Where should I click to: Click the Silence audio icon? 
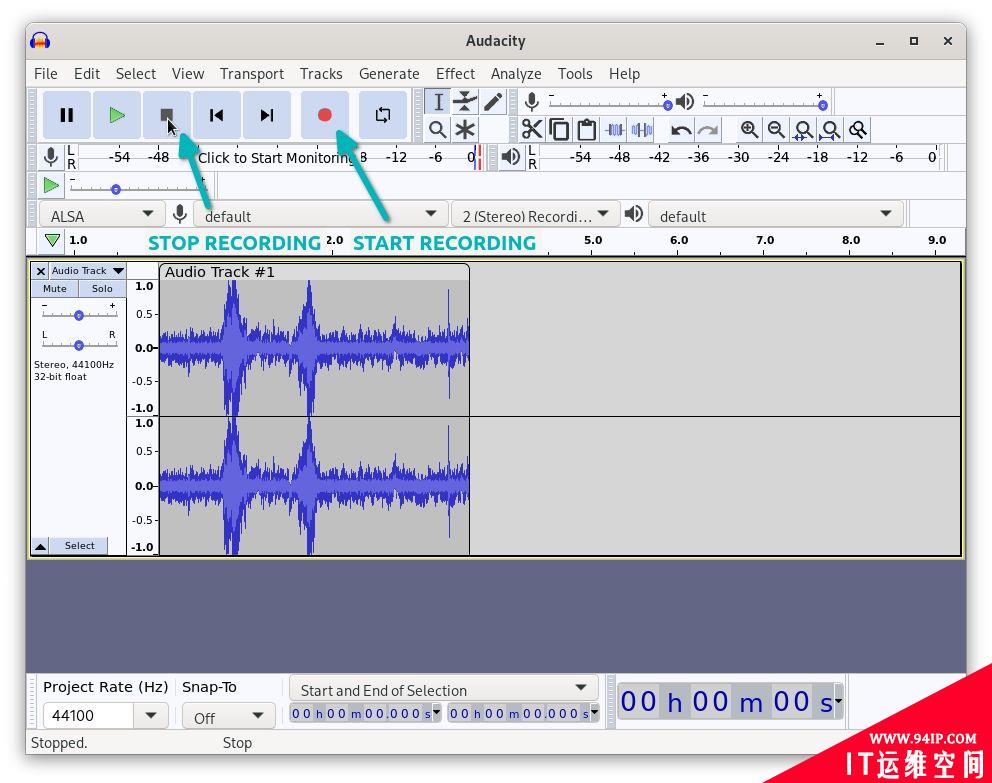tap(642, 130)
